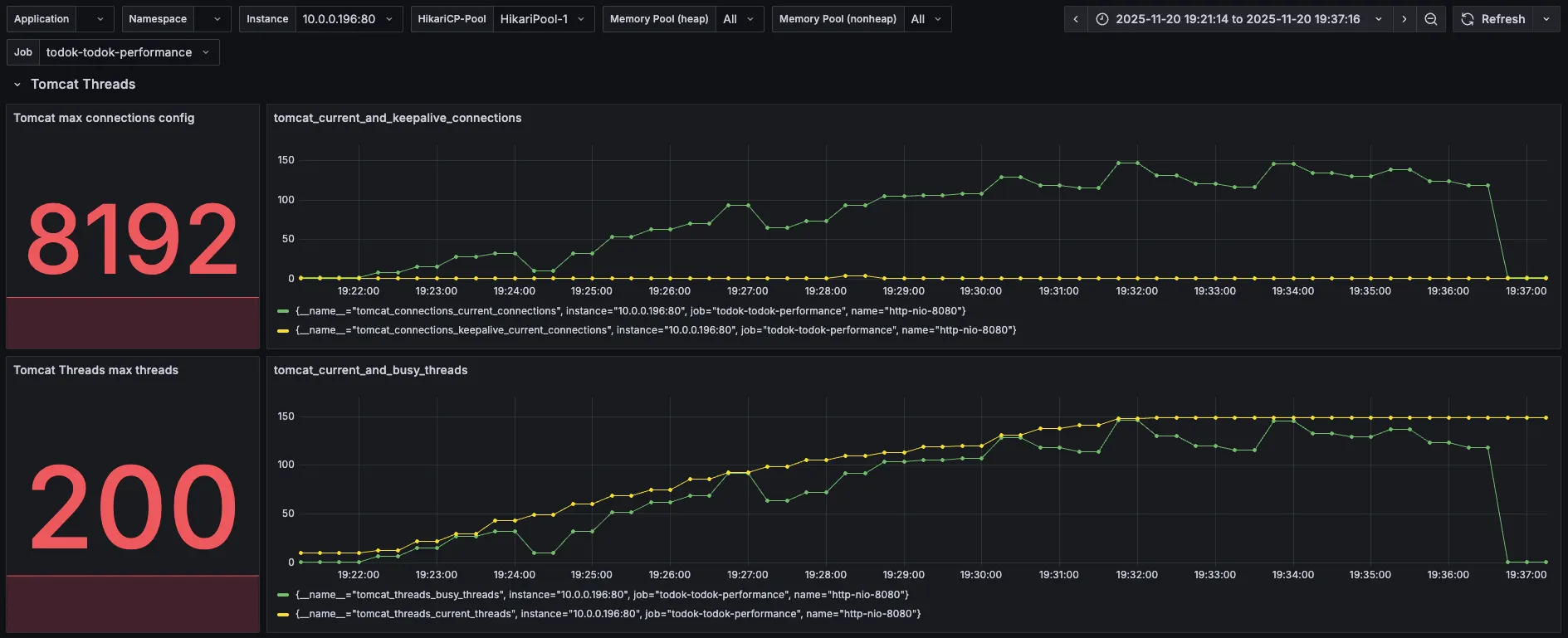The height and width of the screenshot is (638, 1568).
Task: Open the Application variable dropdown
Action: [x=95, y=19]
